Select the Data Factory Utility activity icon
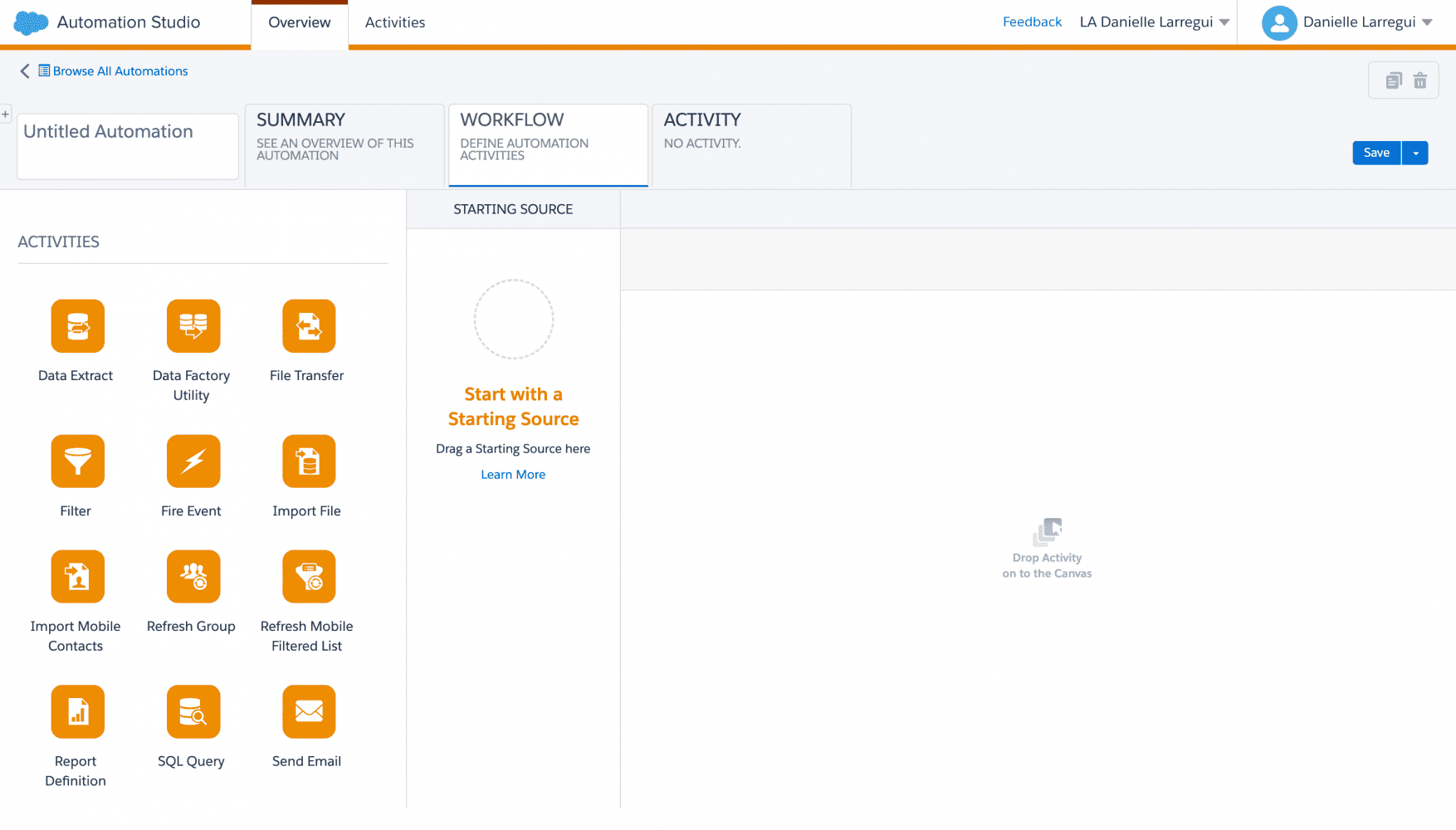 click(193, 326)
